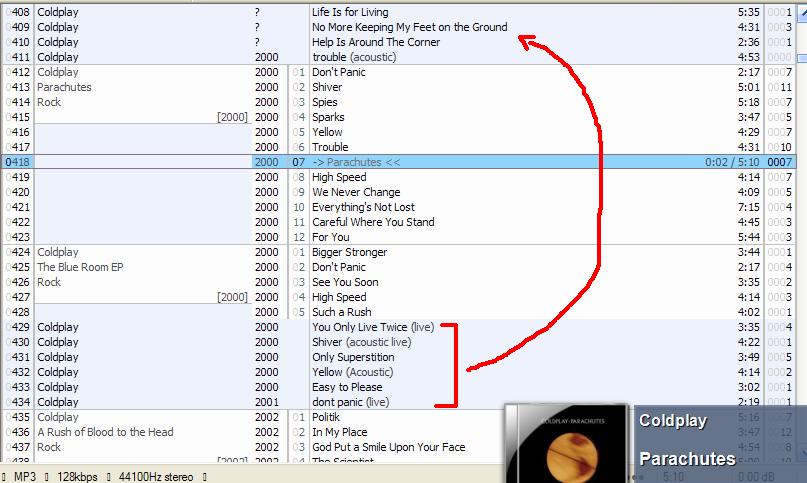This screenshot has width=807, height=483.
Task: Select the track Yellow at row 0416
Action: point(327,132)
